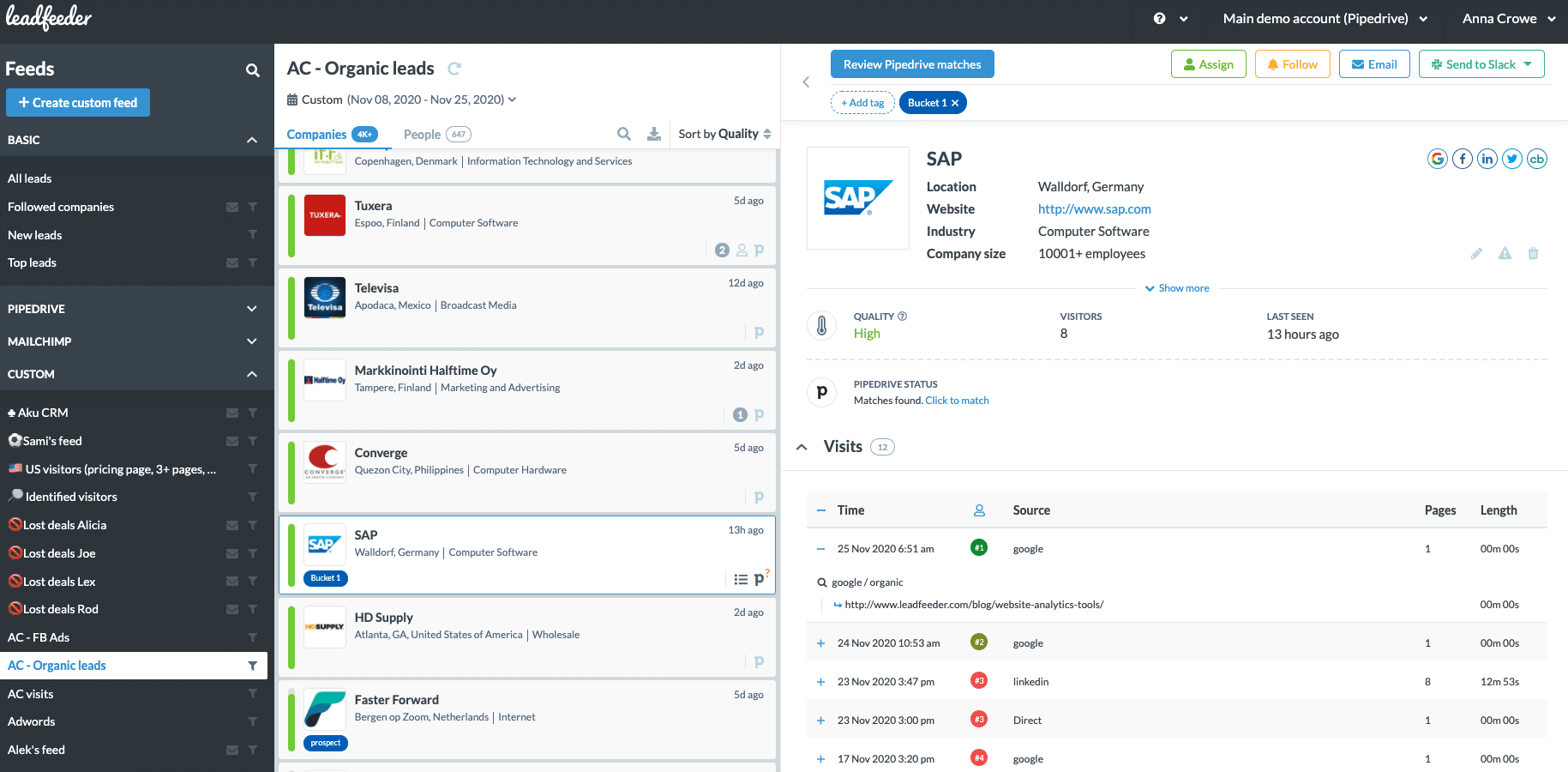Download the companies list export icon
This screenshot has width=1568, height=772.
click(x=653, y=134)
